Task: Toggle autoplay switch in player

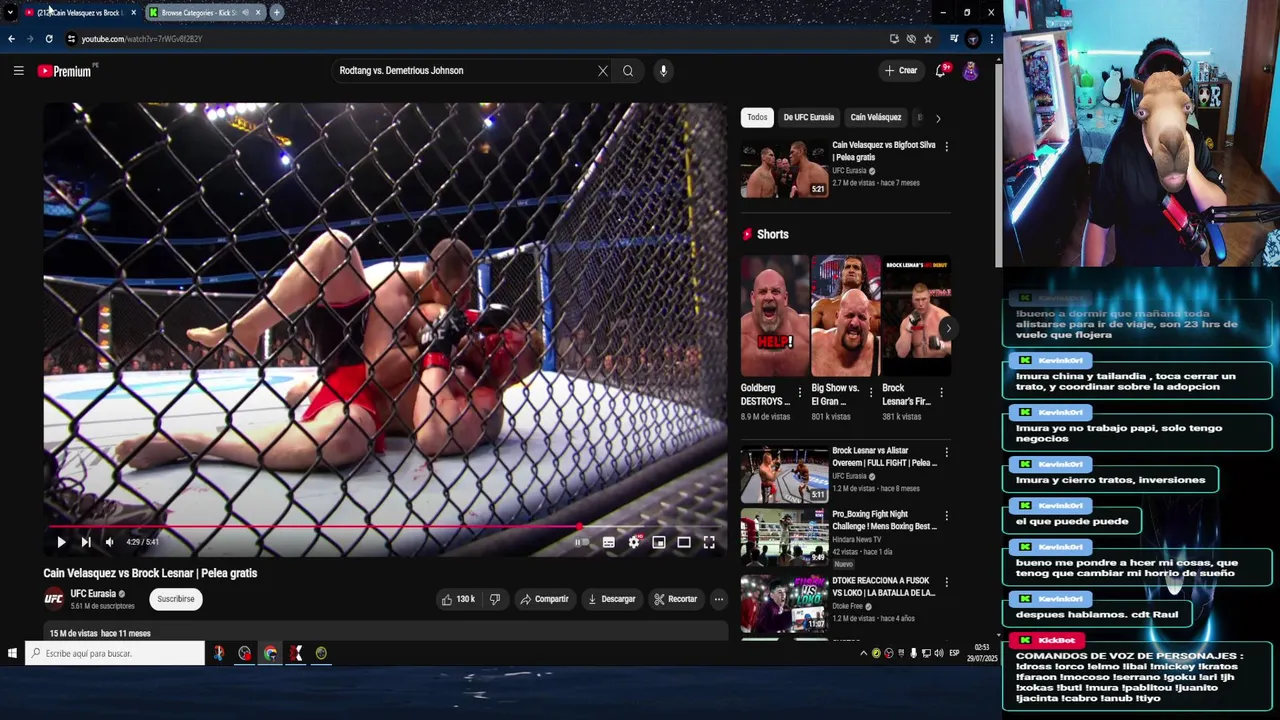Action: pyautogui.click(x=581, y=542)
